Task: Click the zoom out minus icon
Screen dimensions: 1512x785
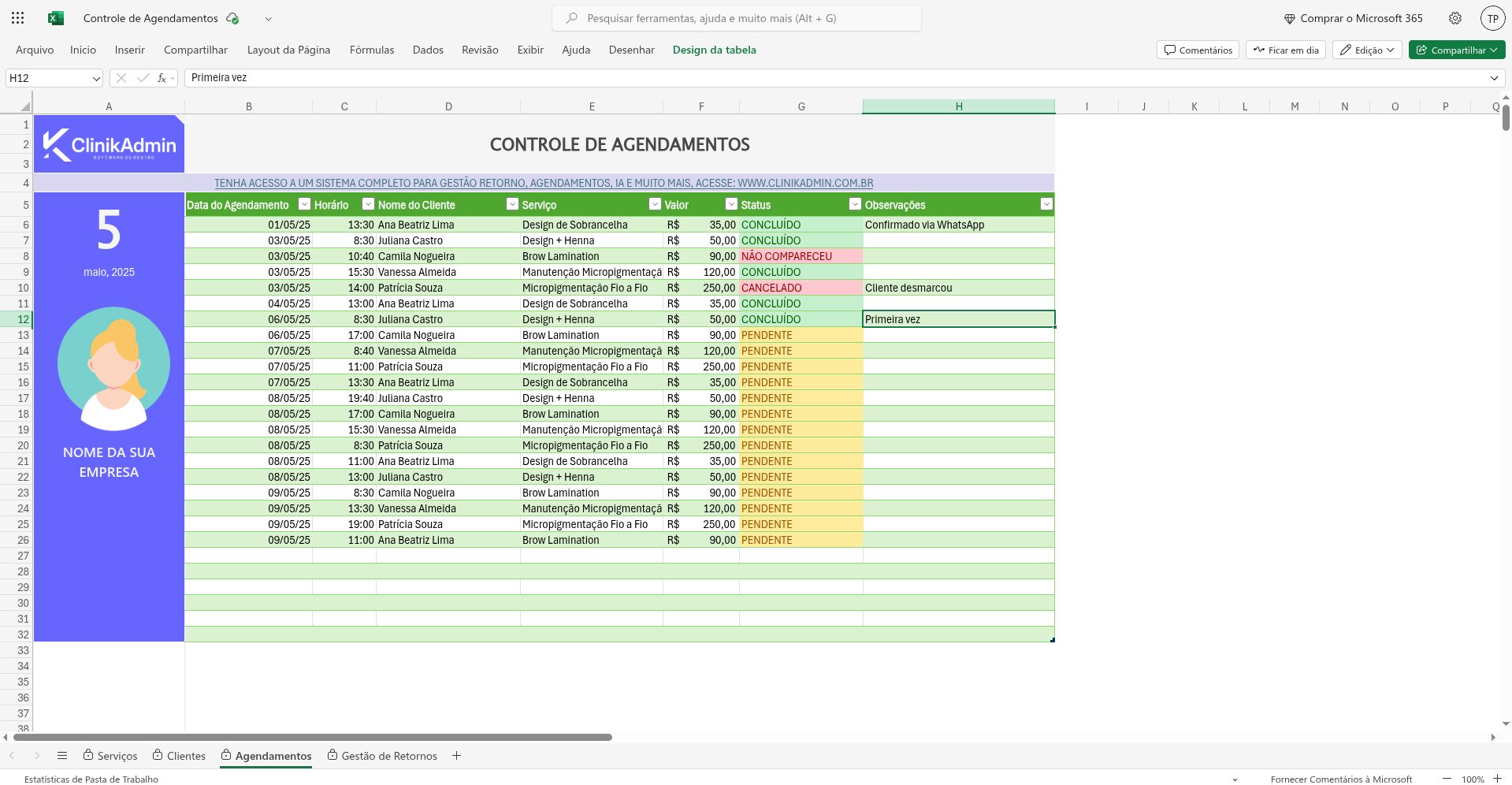Action: (1447, 779)
